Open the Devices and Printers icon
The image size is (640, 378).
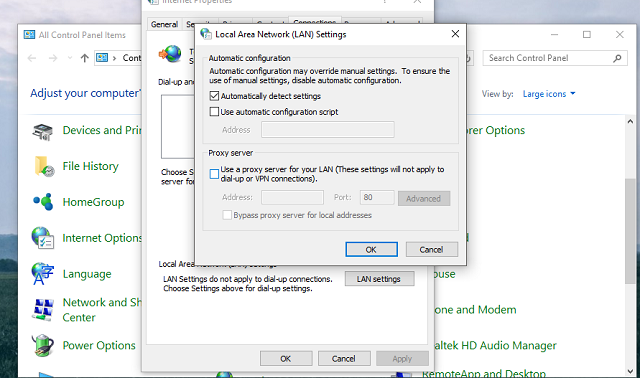tap(43, 131)
